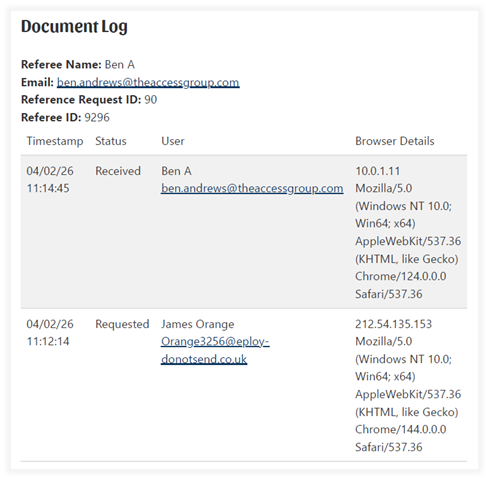Click the Chrome/124.0.0.0 browser text
The height and width of the screenshot is (480, 489).
401,276
